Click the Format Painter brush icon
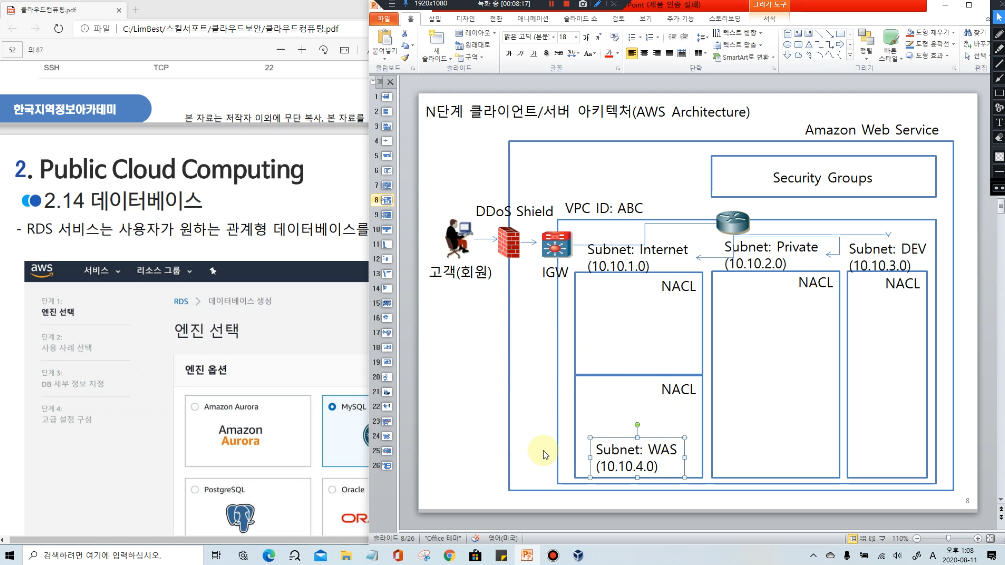1005x565 pixels. tap(404, 56)
